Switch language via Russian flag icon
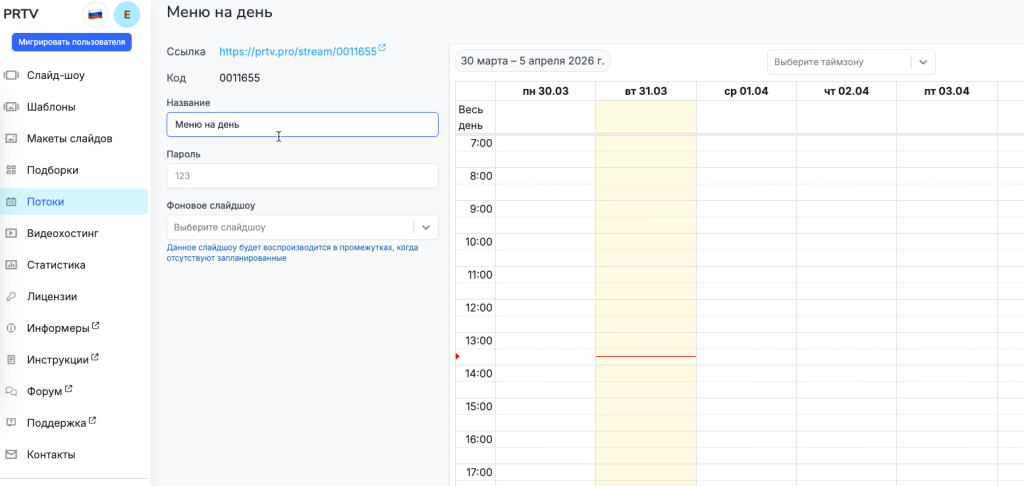 coord(95,14)
